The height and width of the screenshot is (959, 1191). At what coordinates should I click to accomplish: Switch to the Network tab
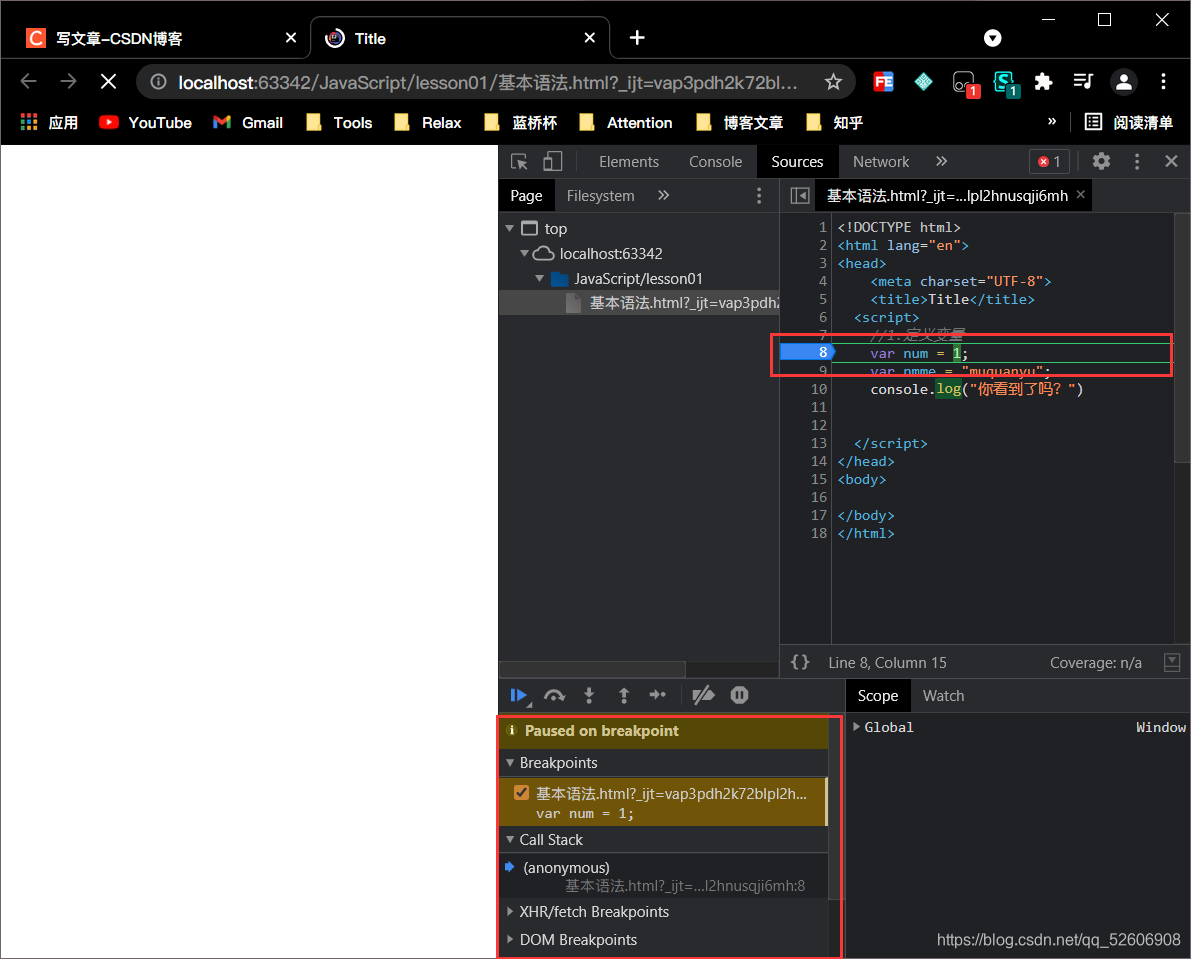(x=880, y=162)
